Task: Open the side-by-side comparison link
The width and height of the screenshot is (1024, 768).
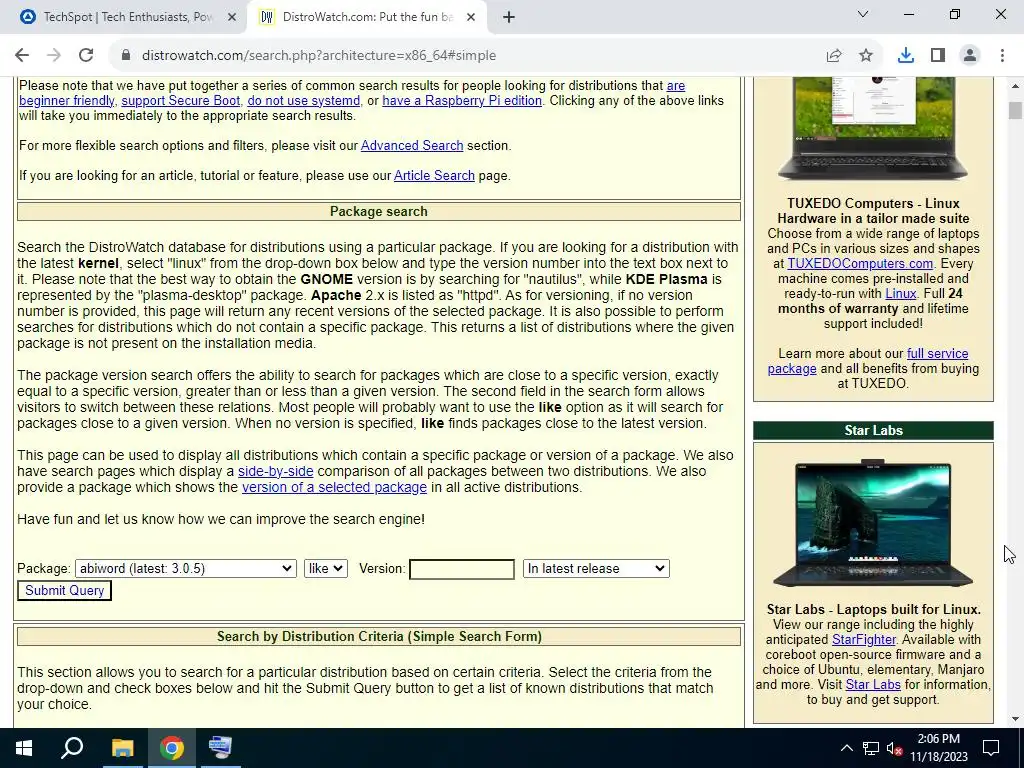Action: (276, 472)
